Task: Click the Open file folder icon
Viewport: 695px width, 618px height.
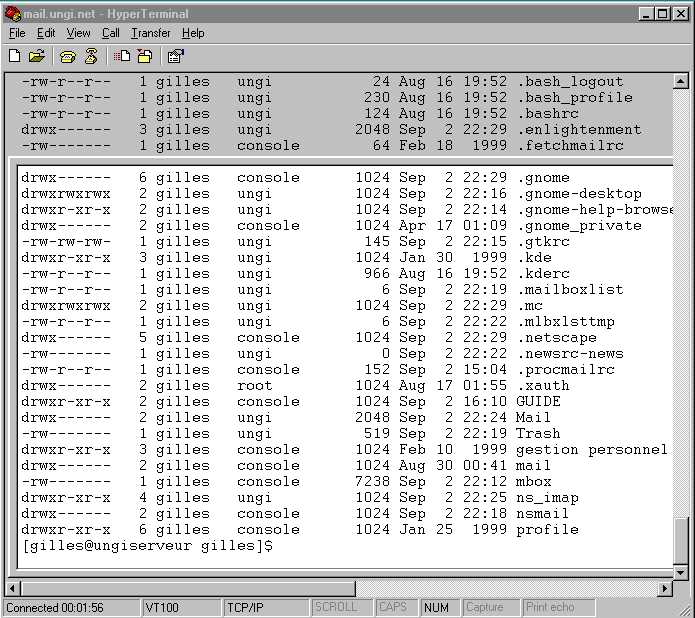Action: tap(37, 56)
